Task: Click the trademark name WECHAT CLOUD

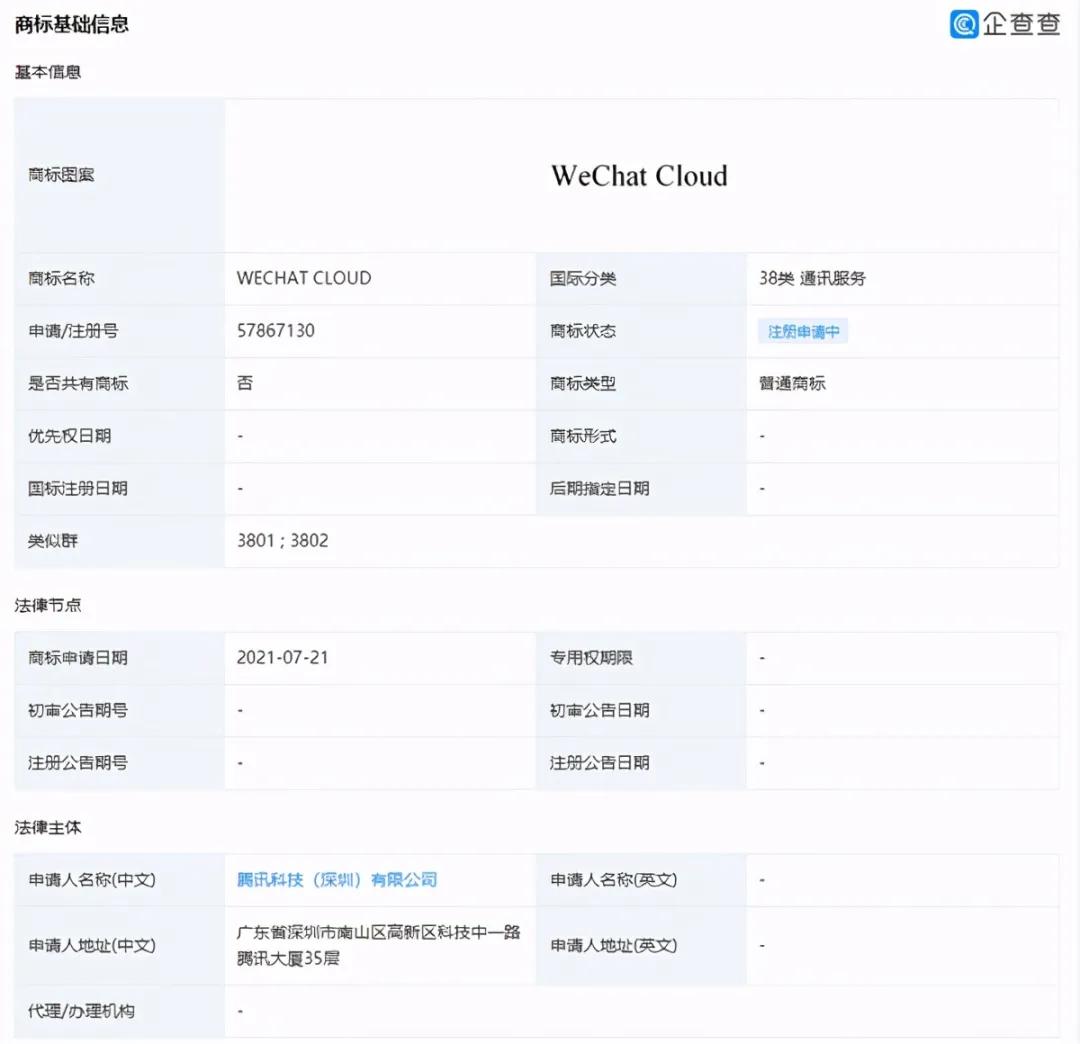Action: [x=302, y=279]
